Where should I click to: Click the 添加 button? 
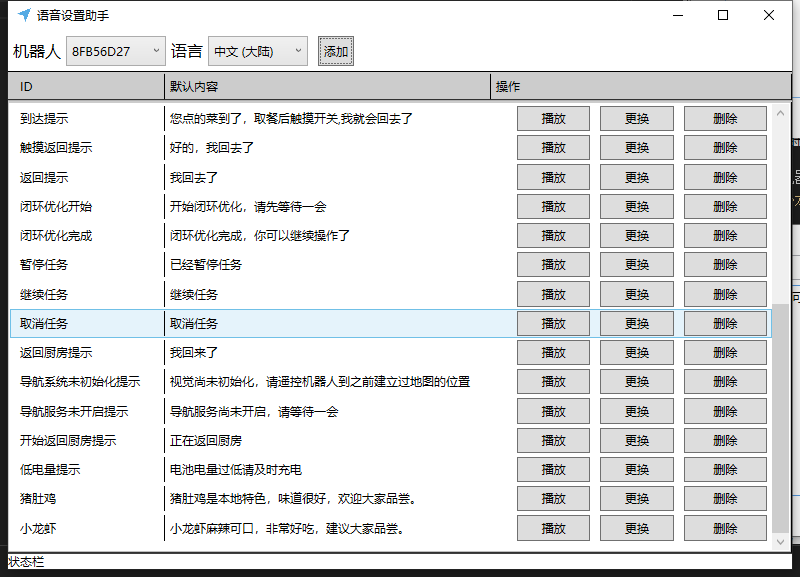[x=336, y=51]
